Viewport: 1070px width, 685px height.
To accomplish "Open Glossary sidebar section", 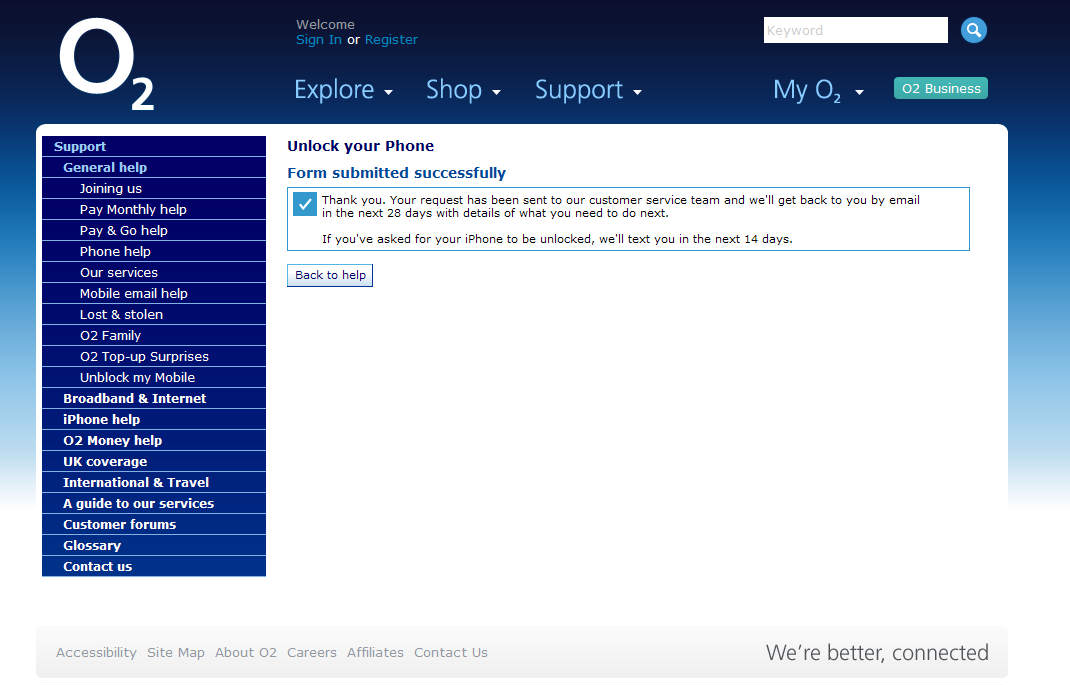I will coord(154,546).
